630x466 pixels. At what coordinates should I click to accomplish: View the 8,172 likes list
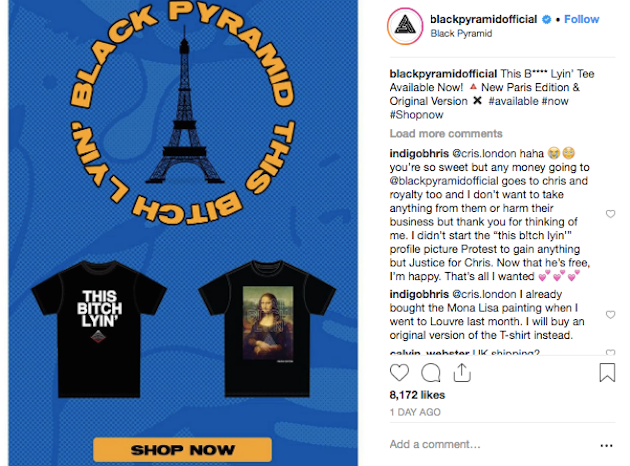[x=417, y=395]
